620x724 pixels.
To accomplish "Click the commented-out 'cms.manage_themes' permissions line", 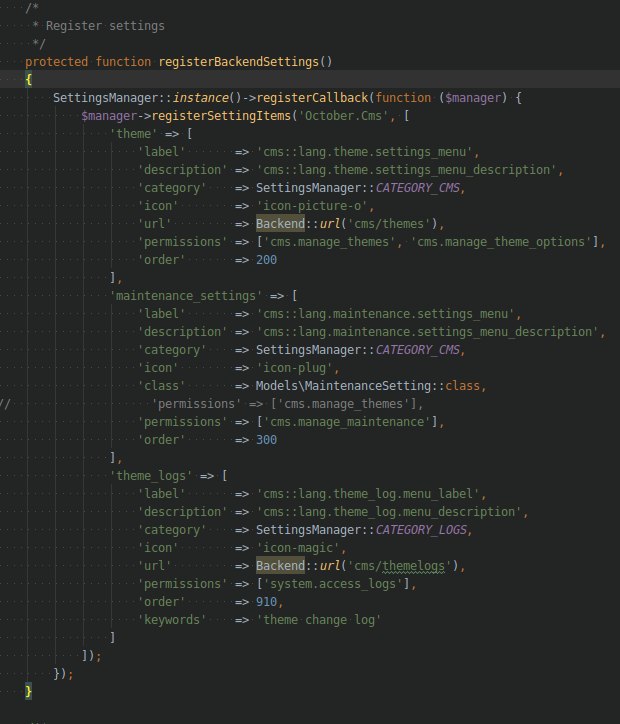I will tap(287, 404).
